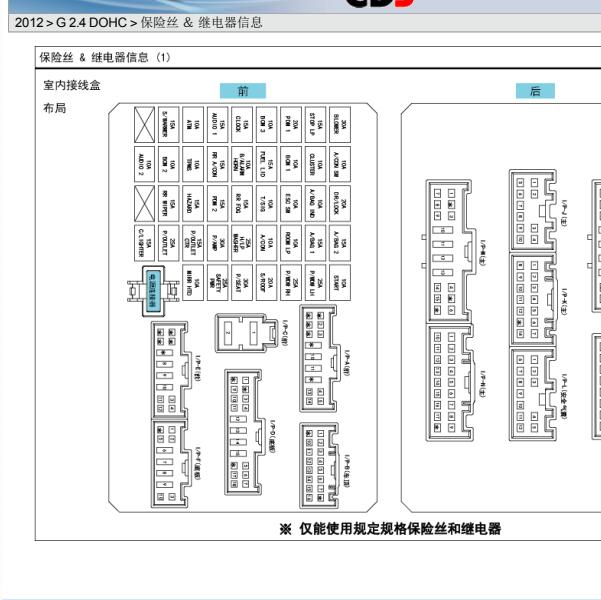
Task: Click the 10A RR FOG fuse
Action: pos(242,204)
